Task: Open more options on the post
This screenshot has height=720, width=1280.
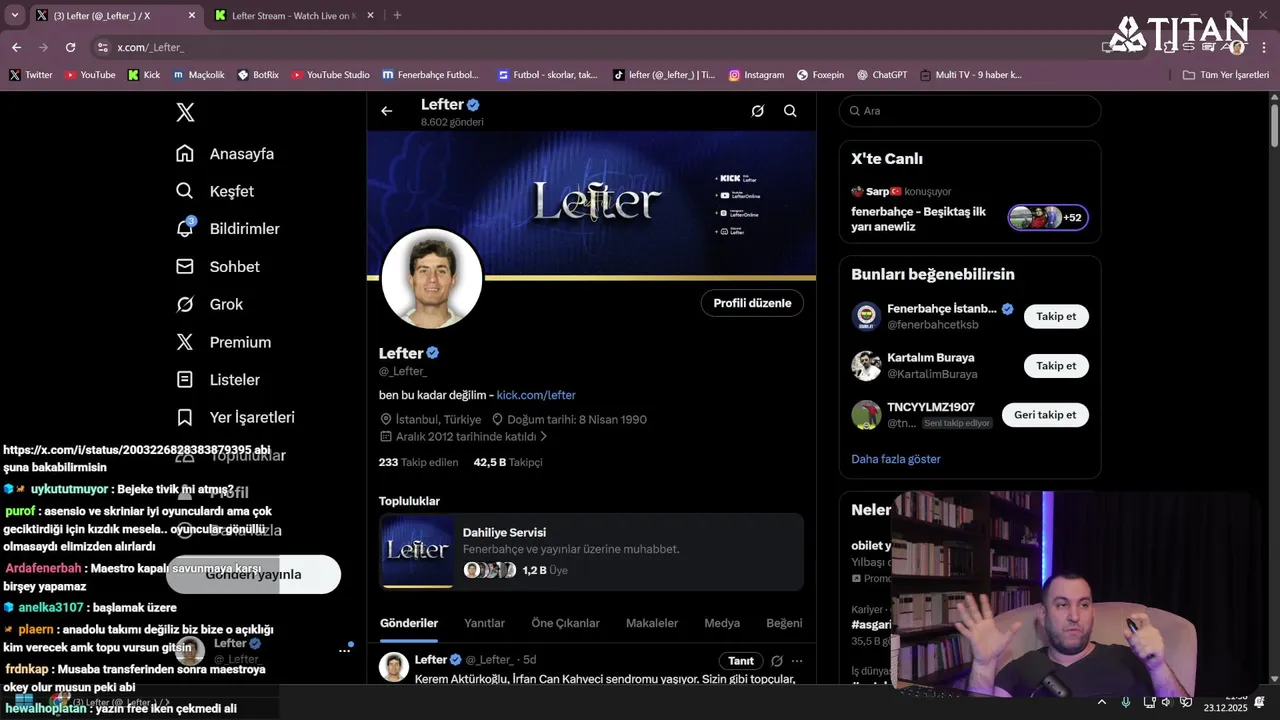Action: pos(797,661)
